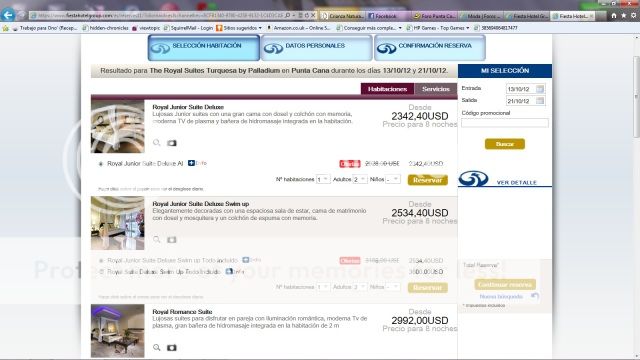The height and width of the screenshot is (360, 640).
Task: Open Salida calendar date picker icon
Action: [540, 100]
